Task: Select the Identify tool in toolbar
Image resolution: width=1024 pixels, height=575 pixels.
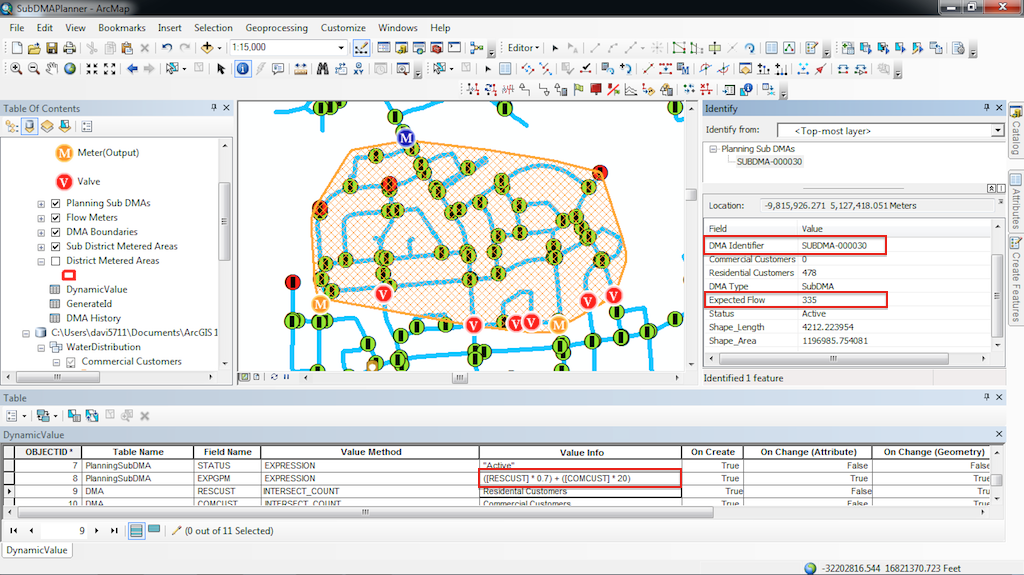Action: tap(243, 68)
